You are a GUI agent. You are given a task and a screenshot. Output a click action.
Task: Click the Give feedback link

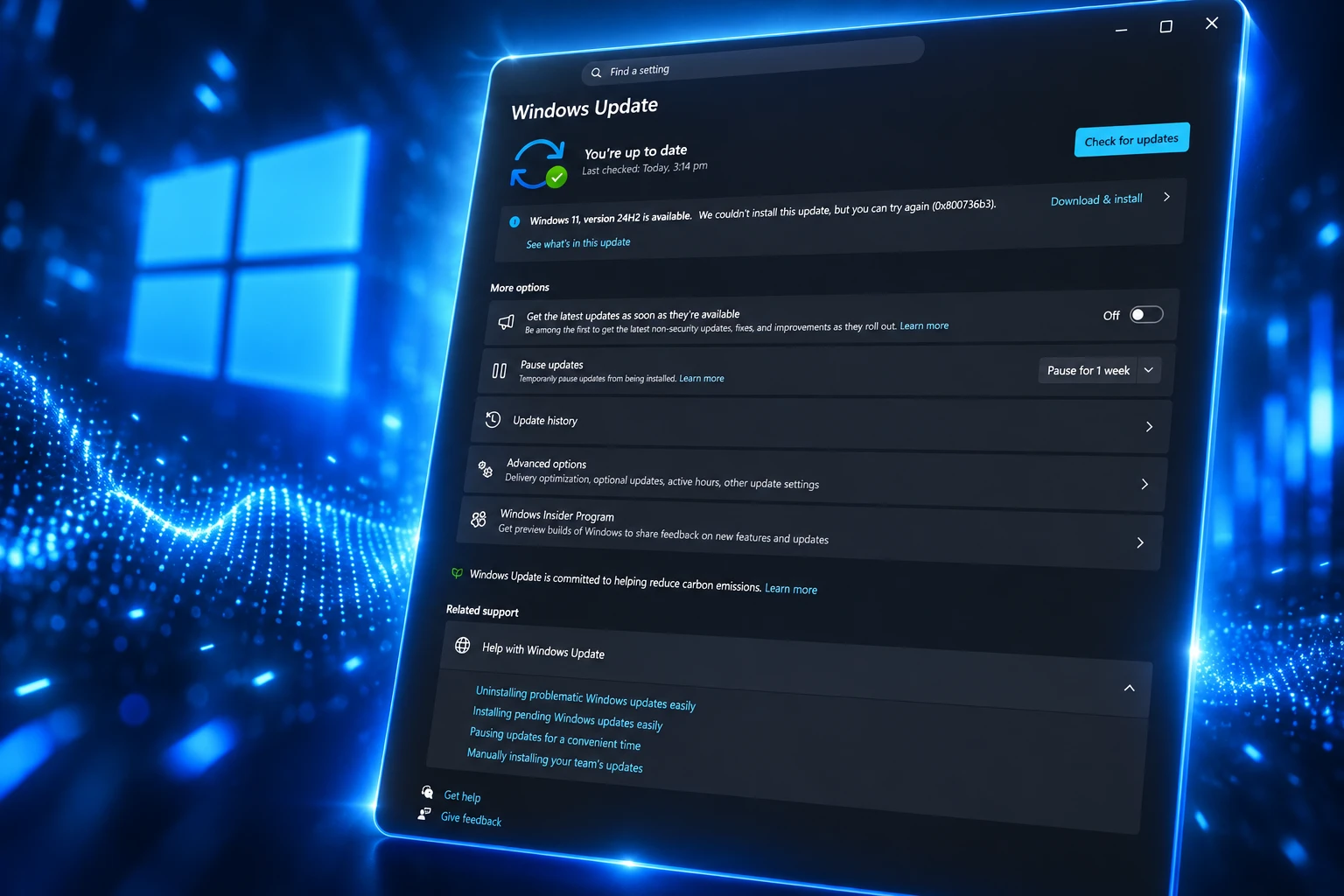471,818
